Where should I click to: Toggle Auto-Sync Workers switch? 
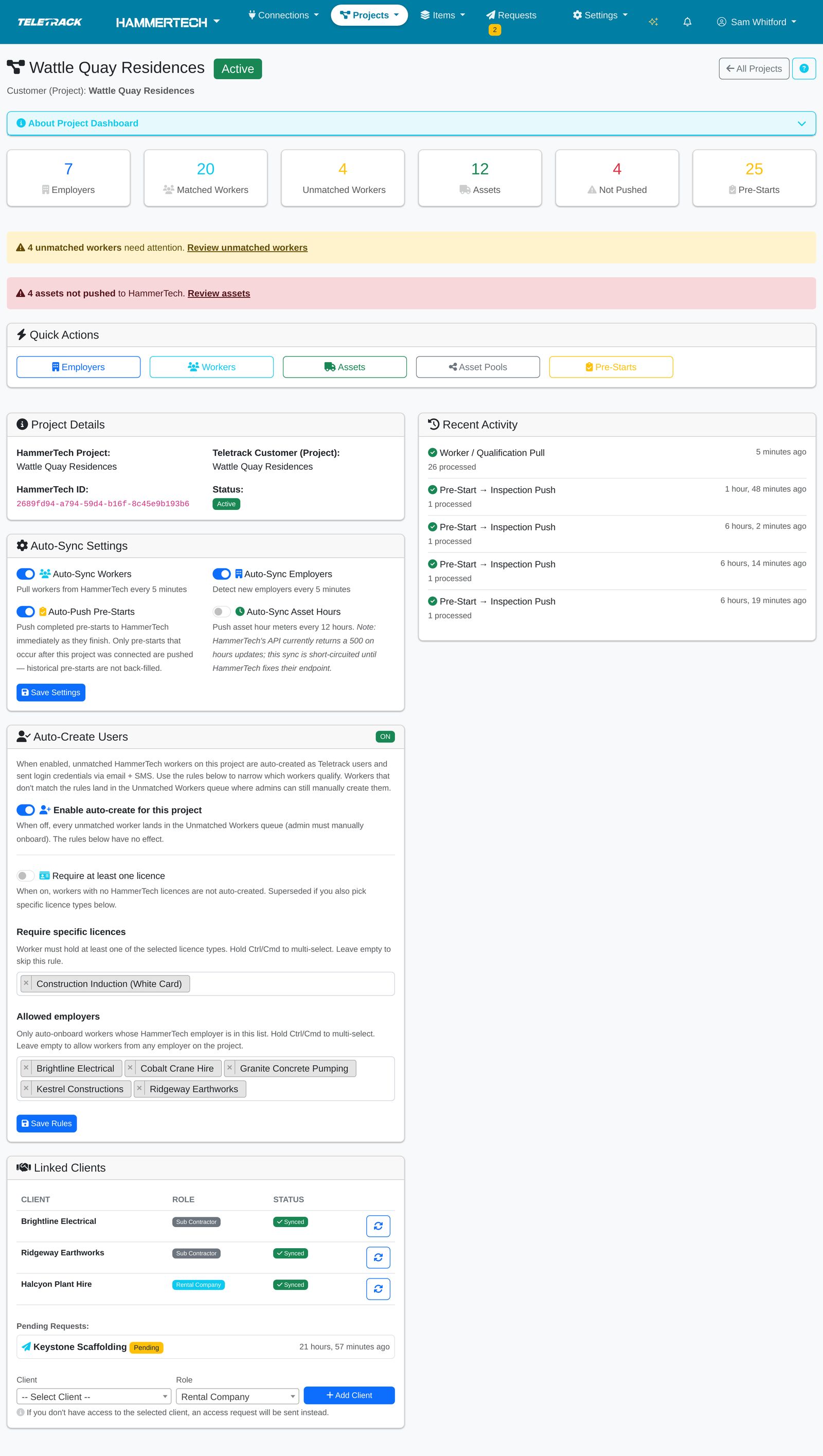click(x=25, y=574)
